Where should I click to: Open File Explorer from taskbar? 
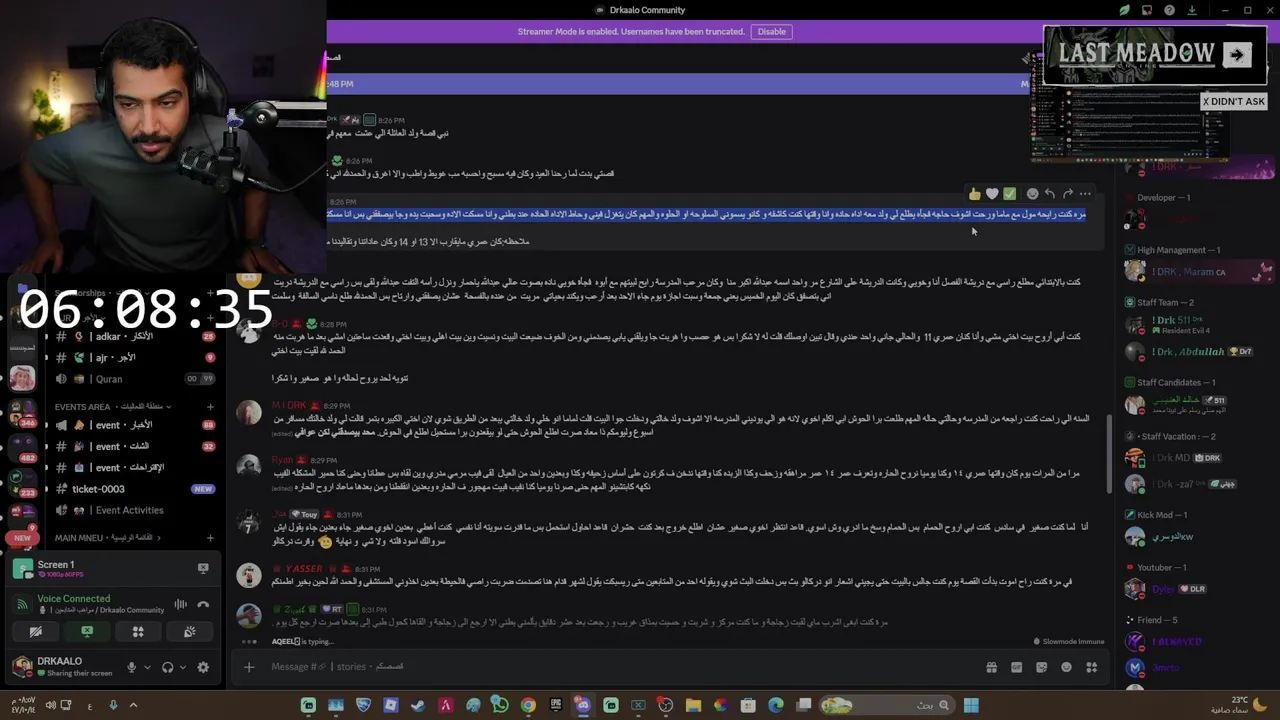tap(693, 705)
